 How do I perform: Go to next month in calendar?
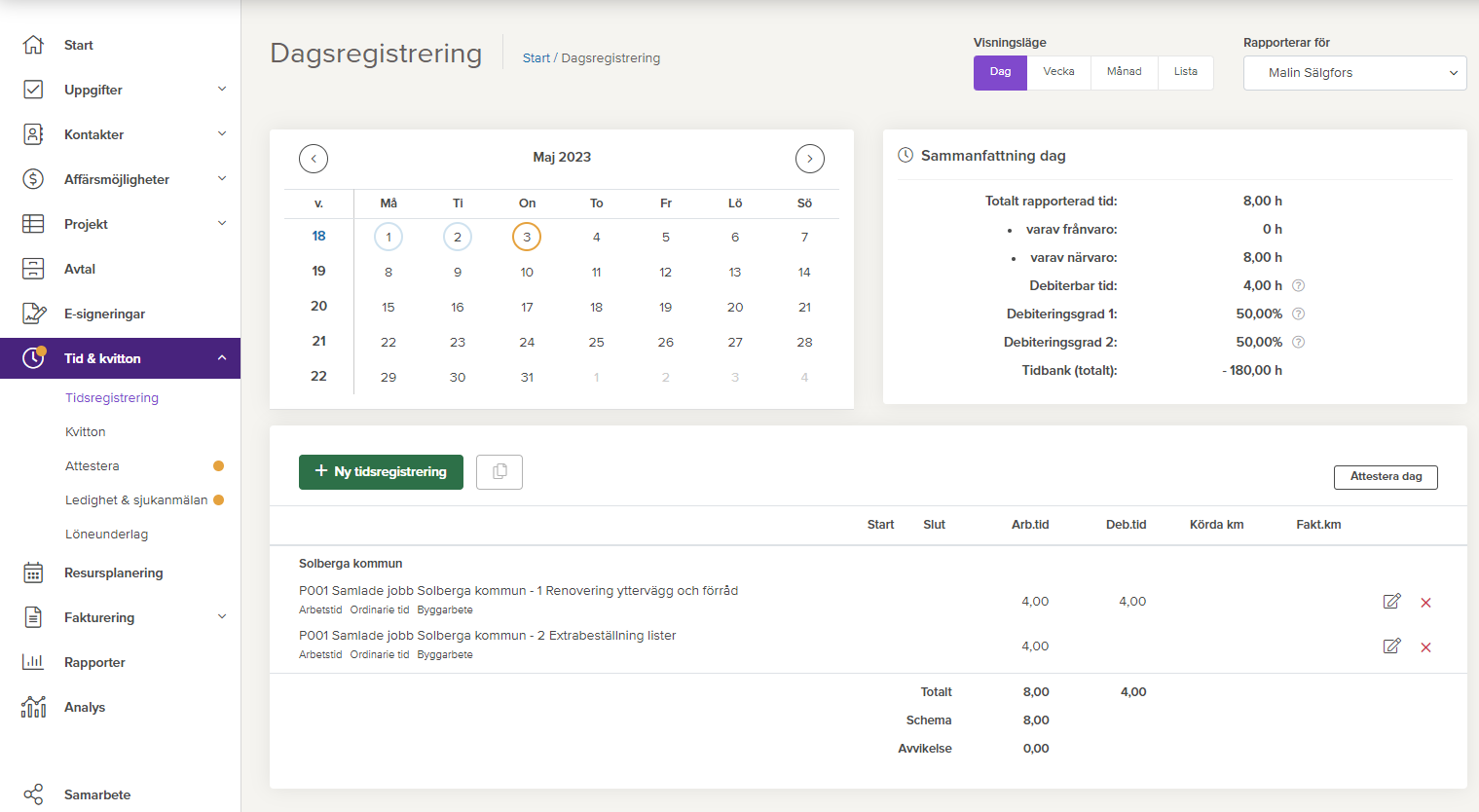click(x=809, y=159)
